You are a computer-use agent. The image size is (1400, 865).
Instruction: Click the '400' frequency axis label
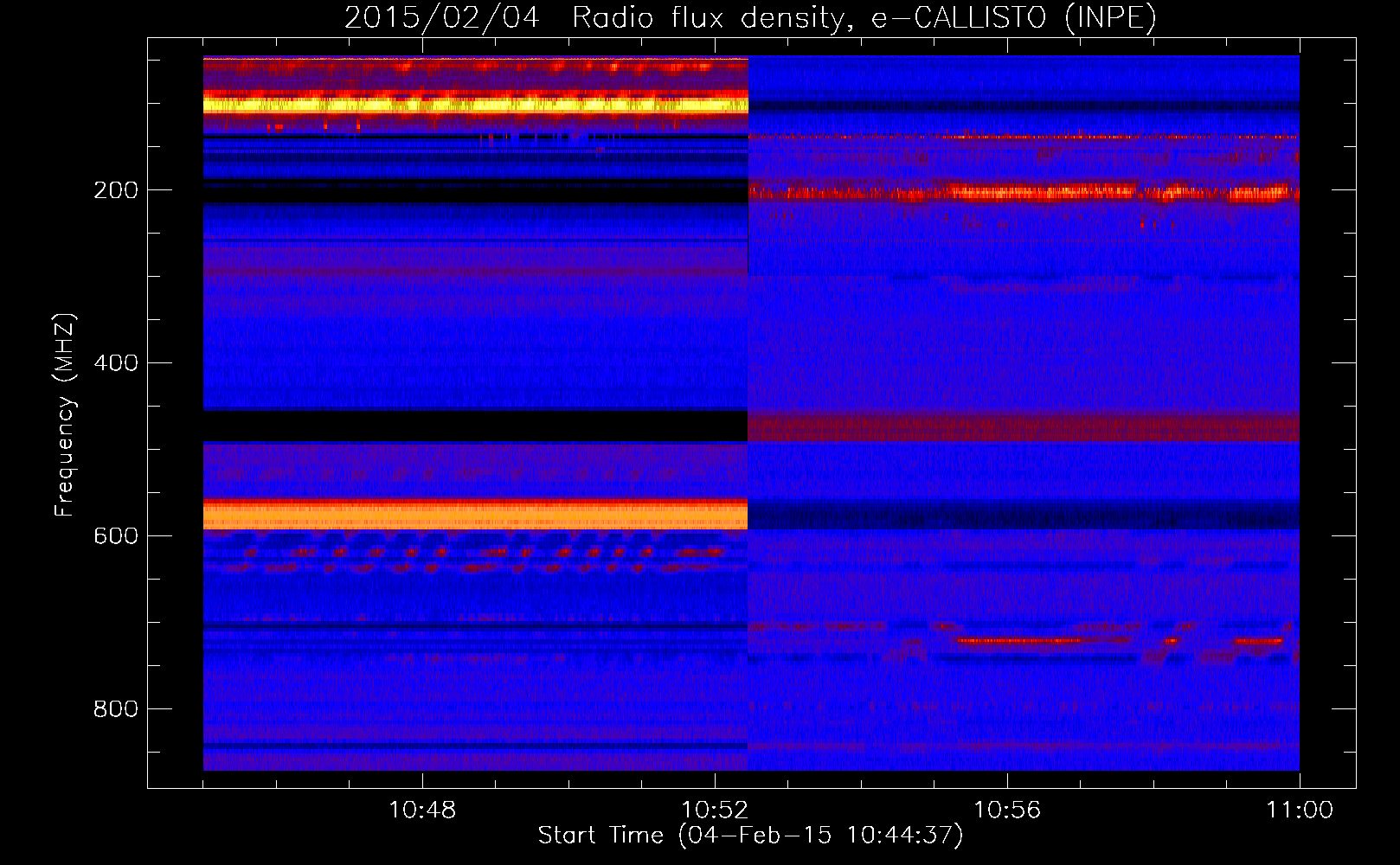pos(116,363)
